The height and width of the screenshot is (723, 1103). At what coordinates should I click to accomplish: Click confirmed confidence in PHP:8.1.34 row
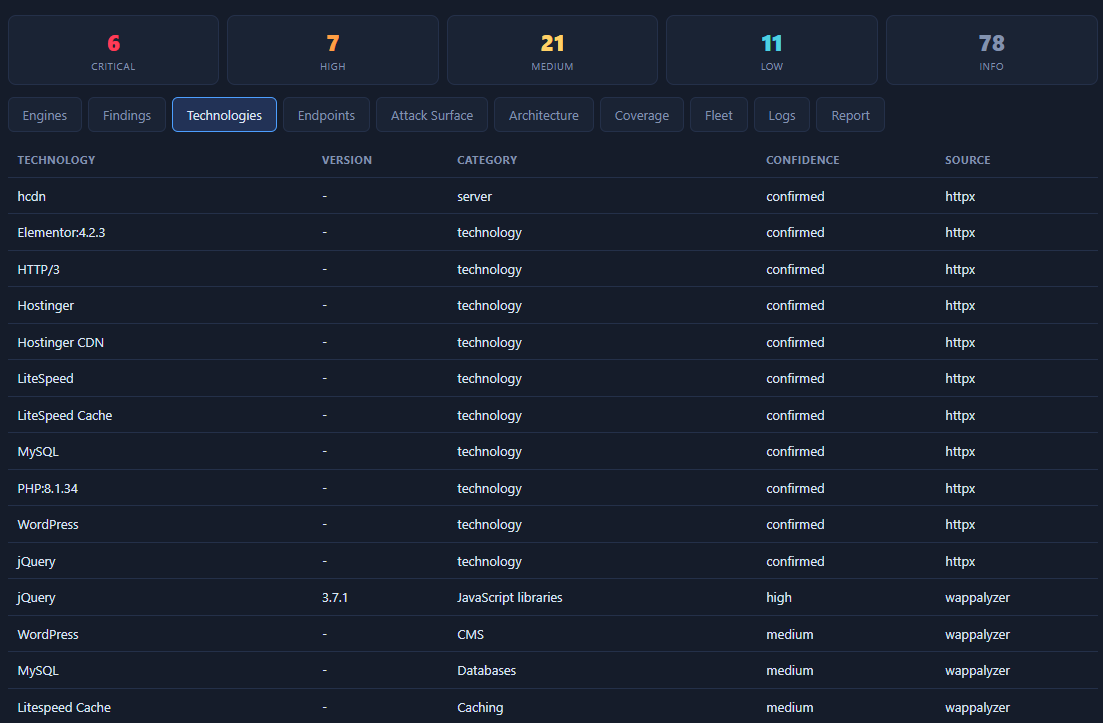(x=795, y=488)
